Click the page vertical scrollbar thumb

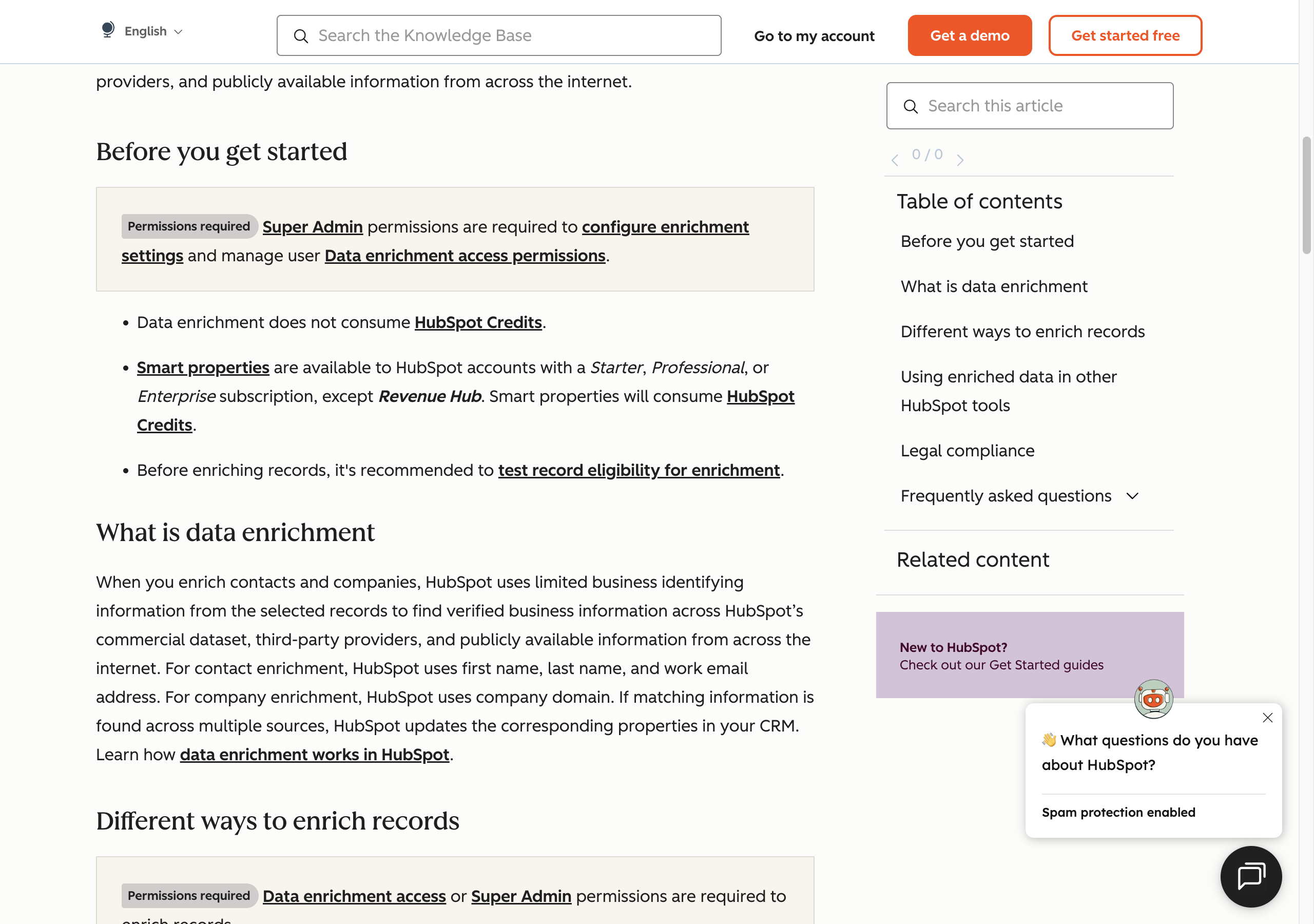click(1306, 195)
